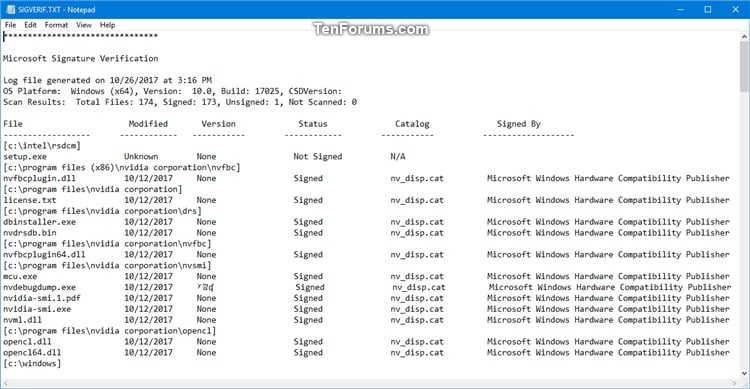The height and width of the screenshot is (389, 750).
Task: Click the horizontal scrollbar right arrow
Action: click(734, 383)
